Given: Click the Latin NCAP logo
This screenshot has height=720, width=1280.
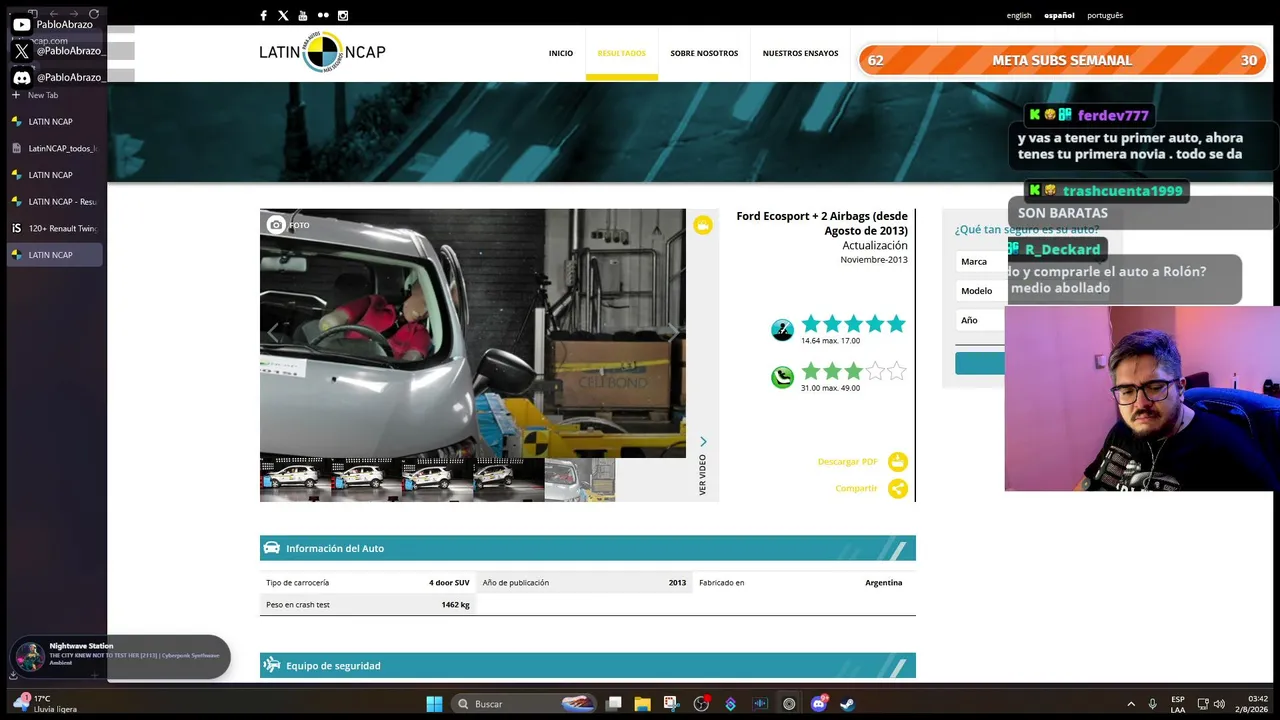Looking at the screenshot, I should pos(322,52).
